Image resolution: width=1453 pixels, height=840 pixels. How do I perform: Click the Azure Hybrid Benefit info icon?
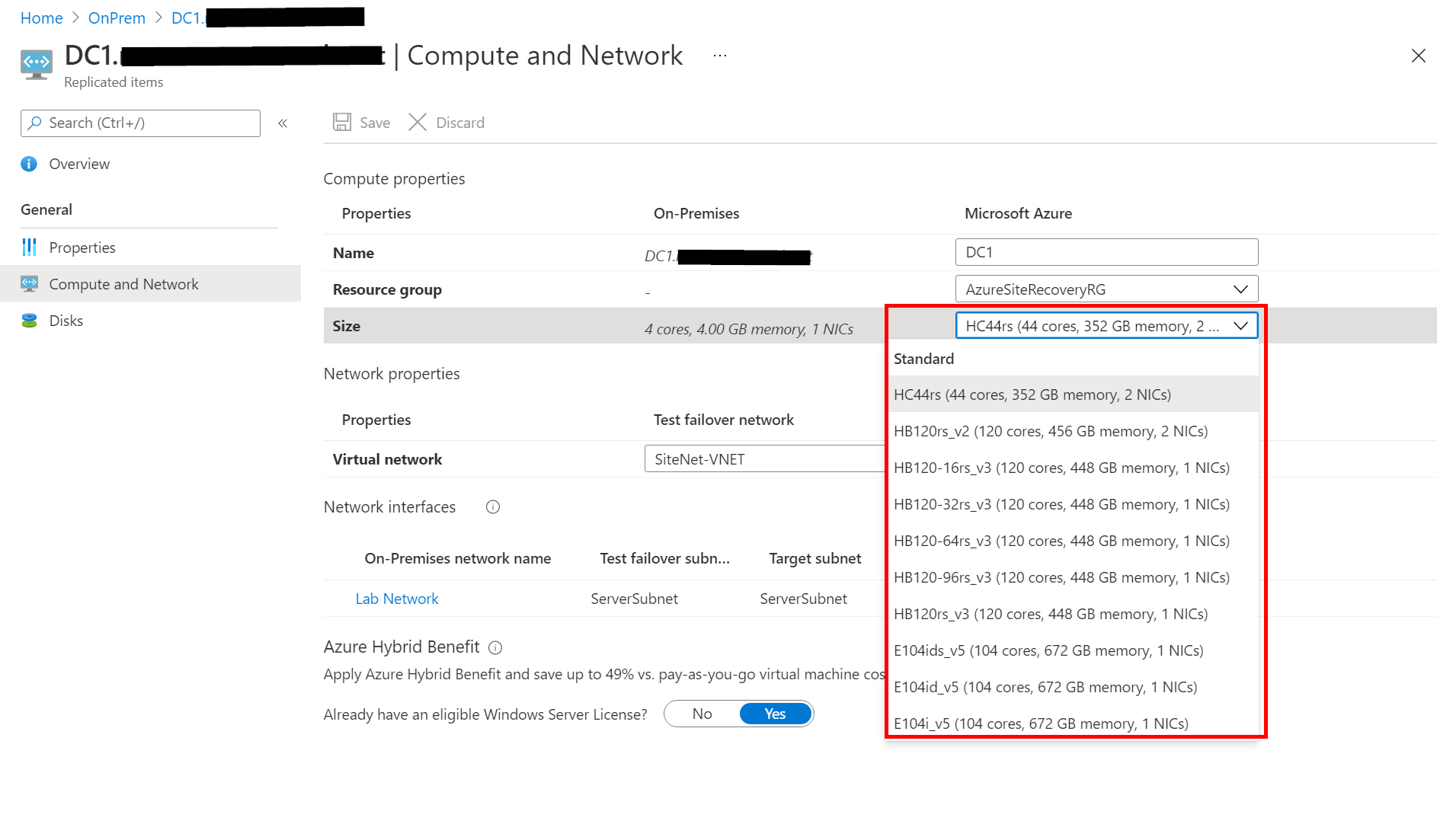click(495, 647)
